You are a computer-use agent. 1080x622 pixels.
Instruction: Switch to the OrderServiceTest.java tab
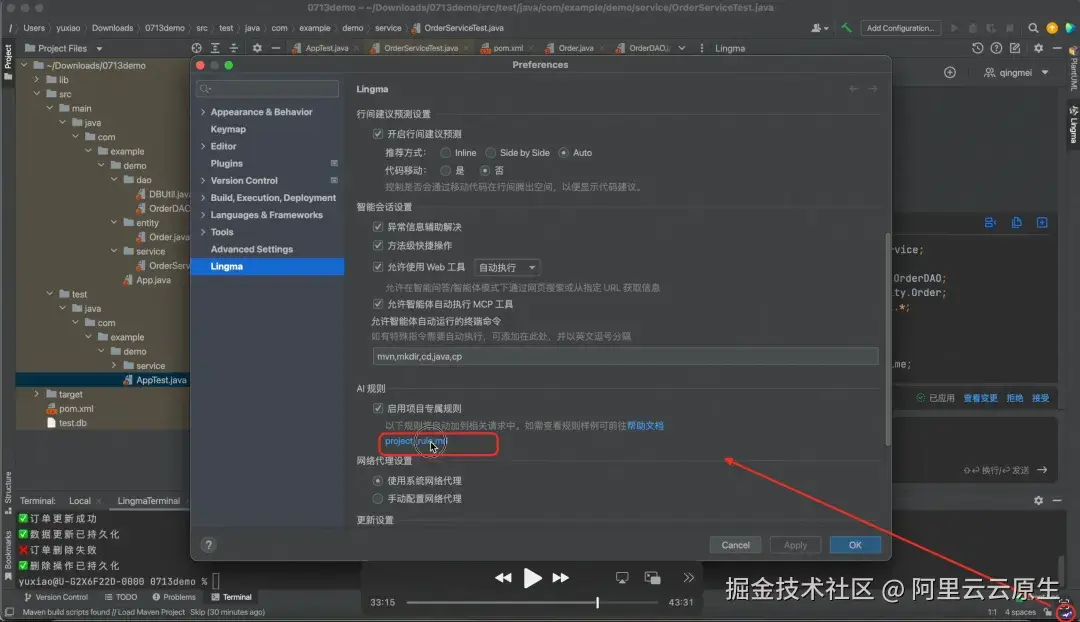click(x=419, y=48)
